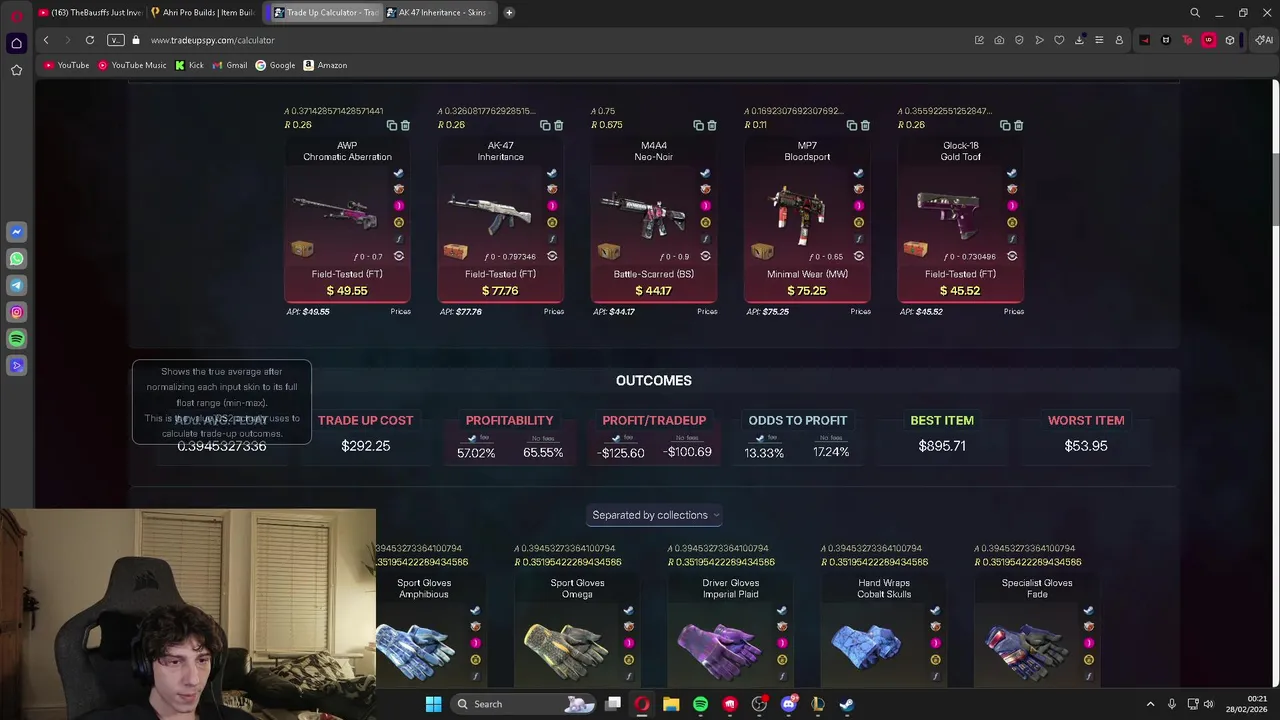The width and height of the screenshot is (1280, 720).
Task: Open Instagram in the Opera sidebar
Action: [16, 312]
